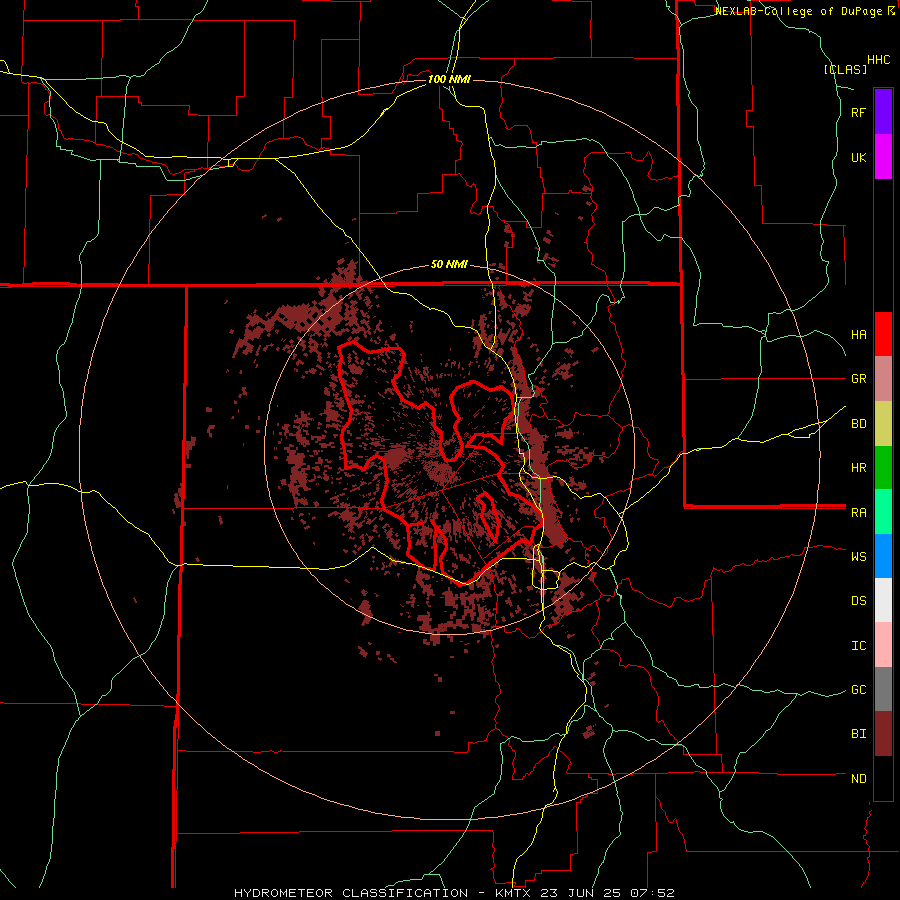900x900 pixels.
Task: Select the GR pink legend swatch
Action: pyautogui.click(x=883, y=379)
